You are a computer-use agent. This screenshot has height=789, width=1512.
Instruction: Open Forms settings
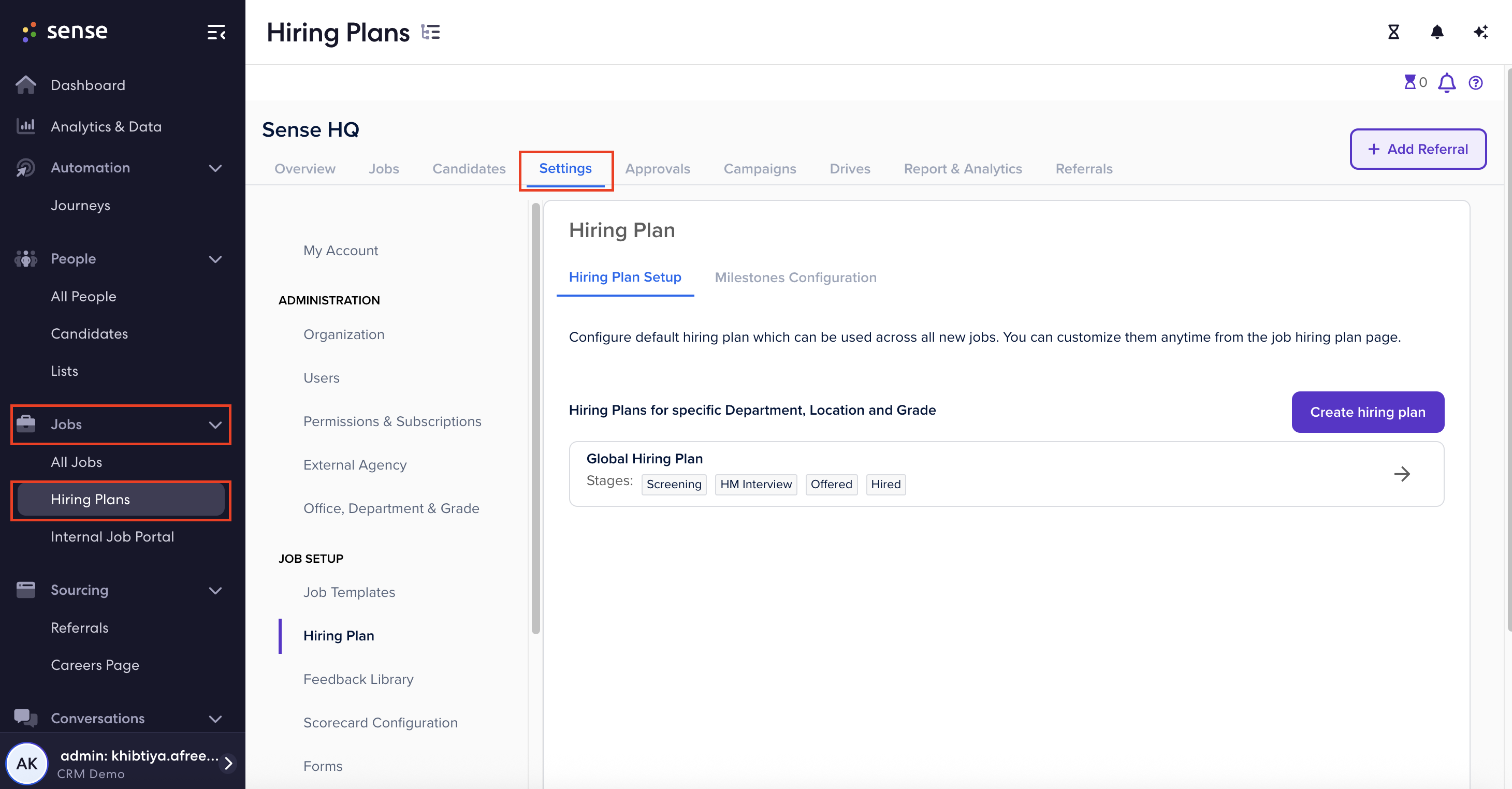pos(323,766)
